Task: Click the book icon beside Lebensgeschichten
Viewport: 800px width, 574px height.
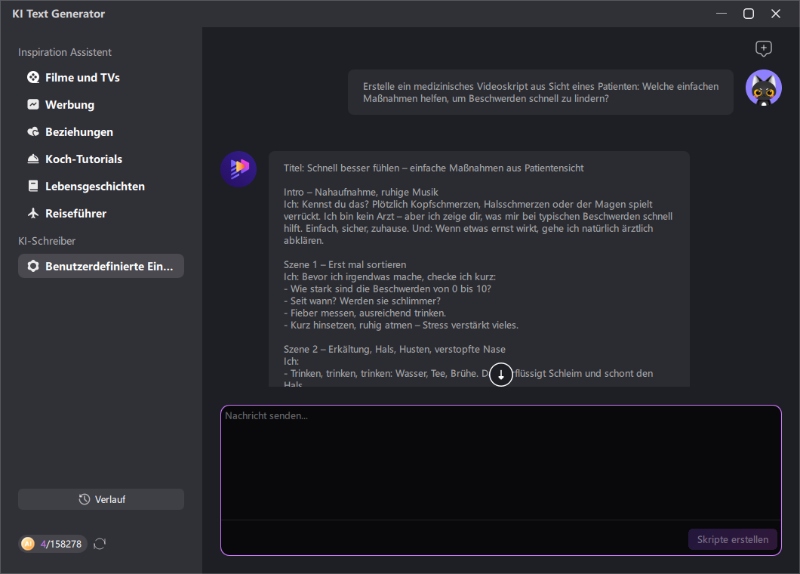Action: 33,186
